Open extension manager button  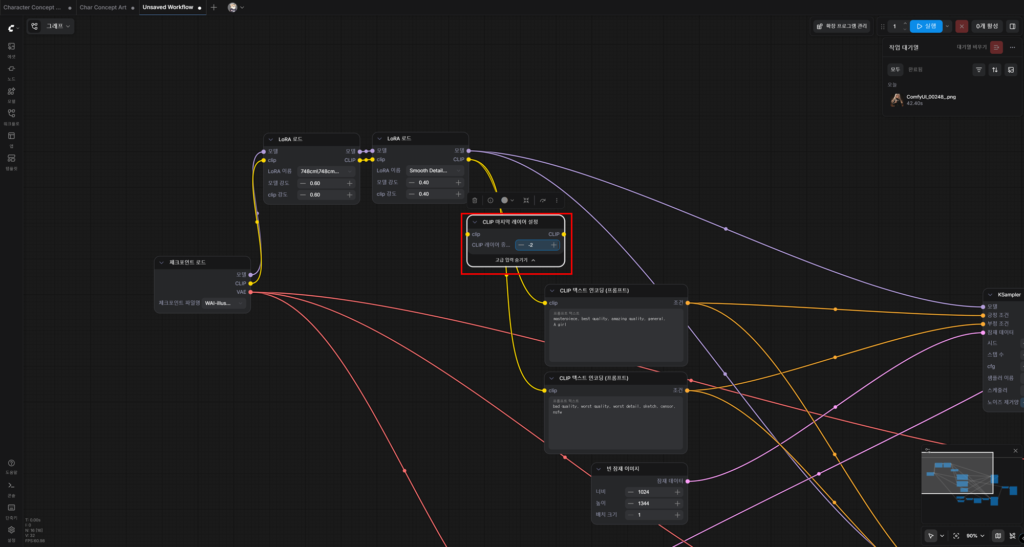[x=842, y=26]
